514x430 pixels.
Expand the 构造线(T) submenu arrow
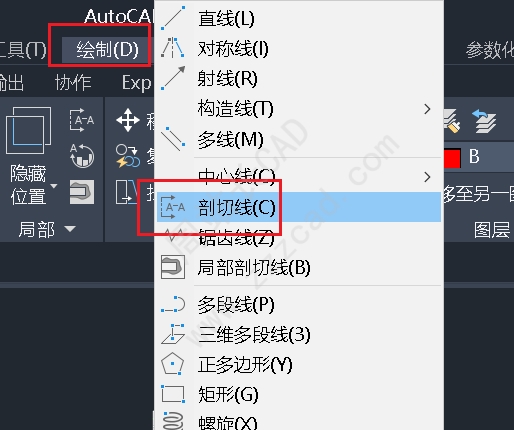pos(427,109)
